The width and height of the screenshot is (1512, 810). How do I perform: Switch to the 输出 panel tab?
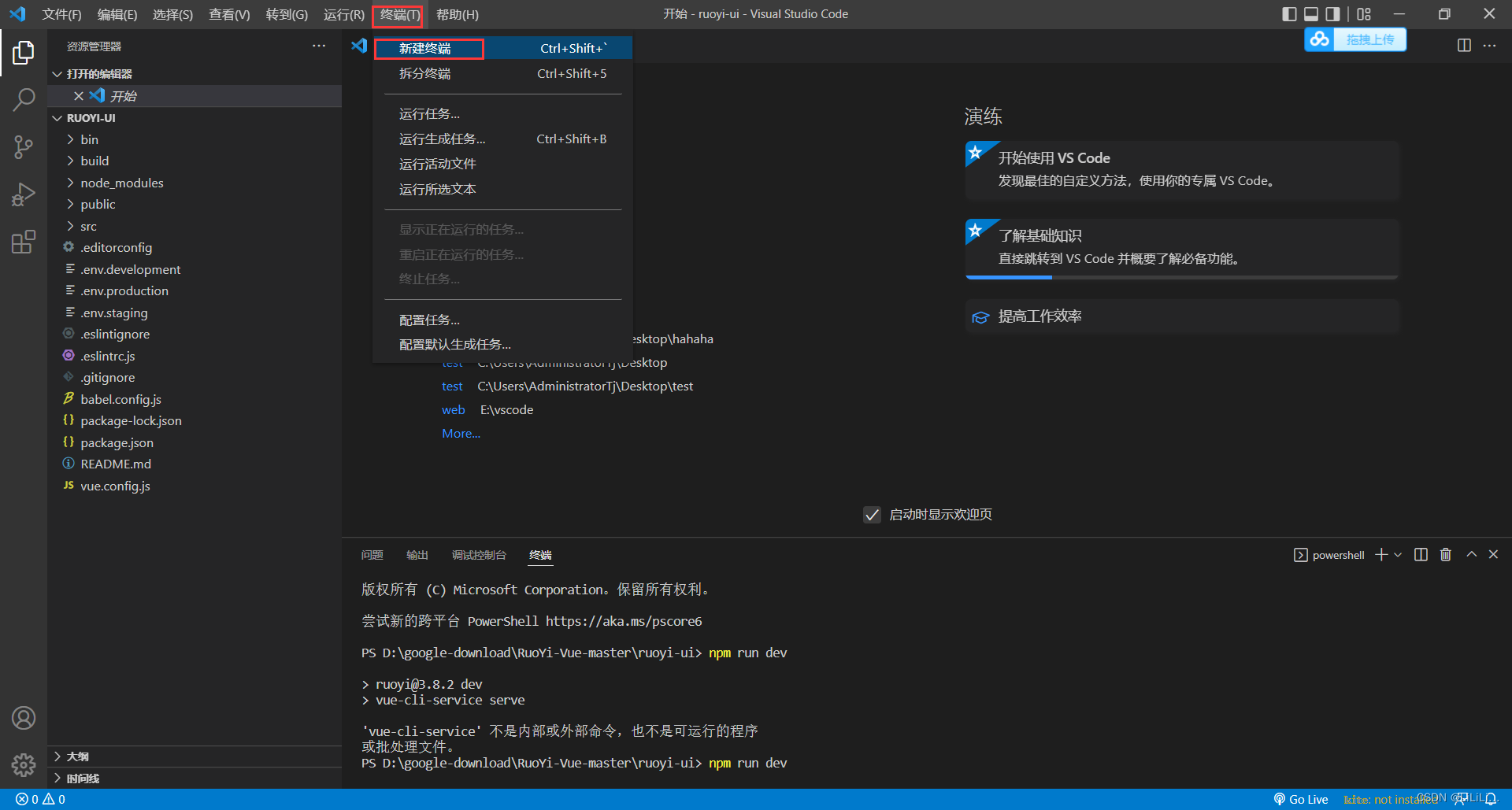[x=417, y=555]
